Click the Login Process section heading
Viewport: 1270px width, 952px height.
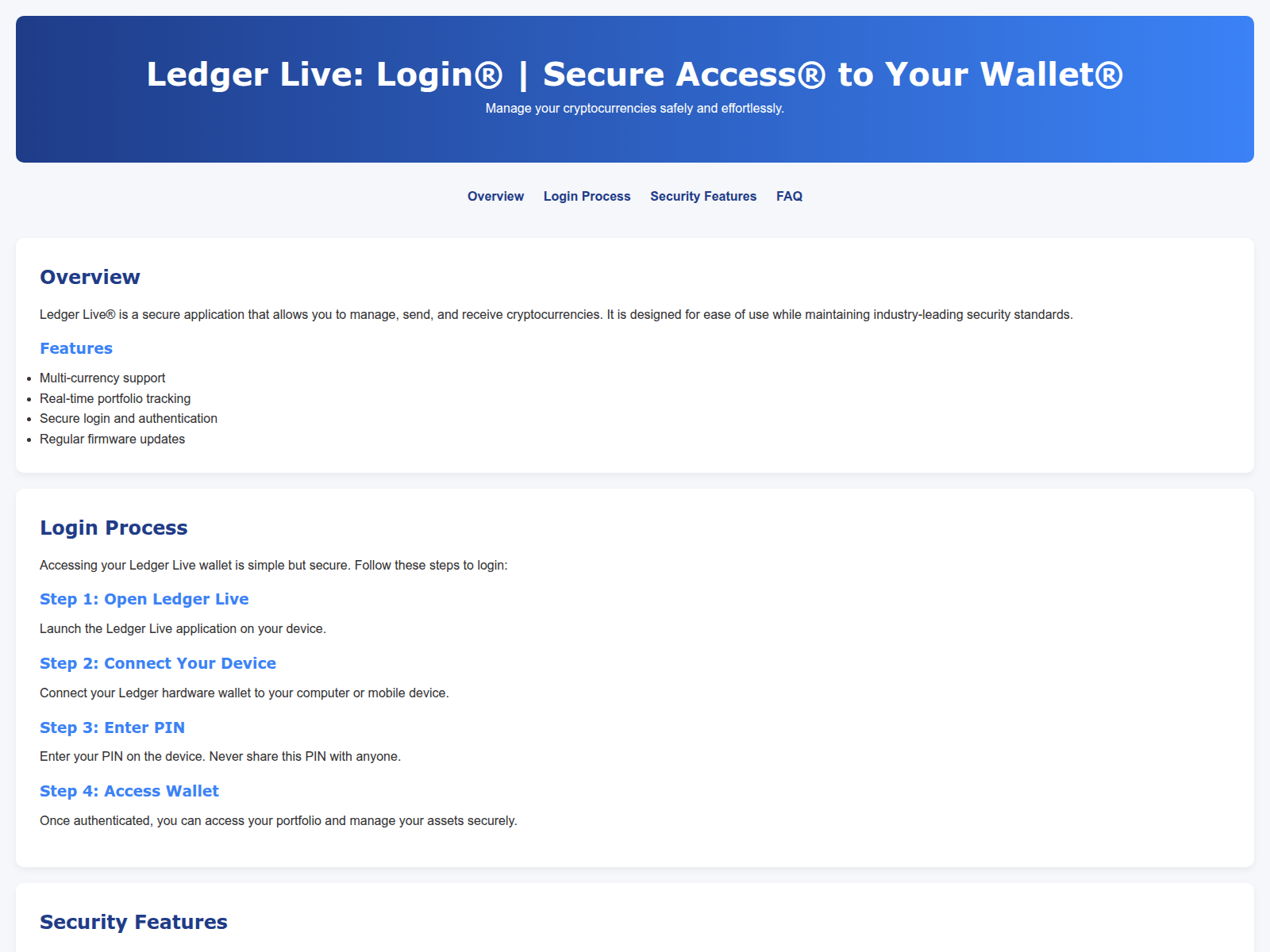(x=114, y=528)
